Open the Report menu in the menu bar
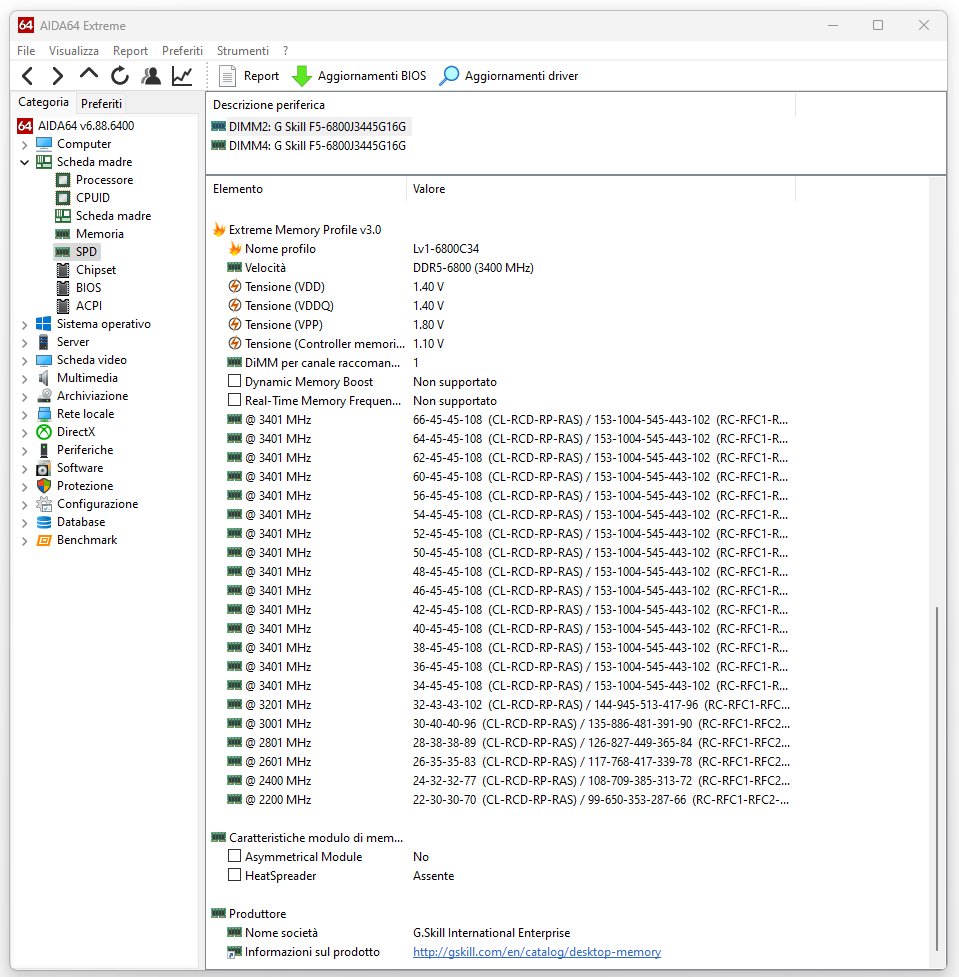 (130, 50)
